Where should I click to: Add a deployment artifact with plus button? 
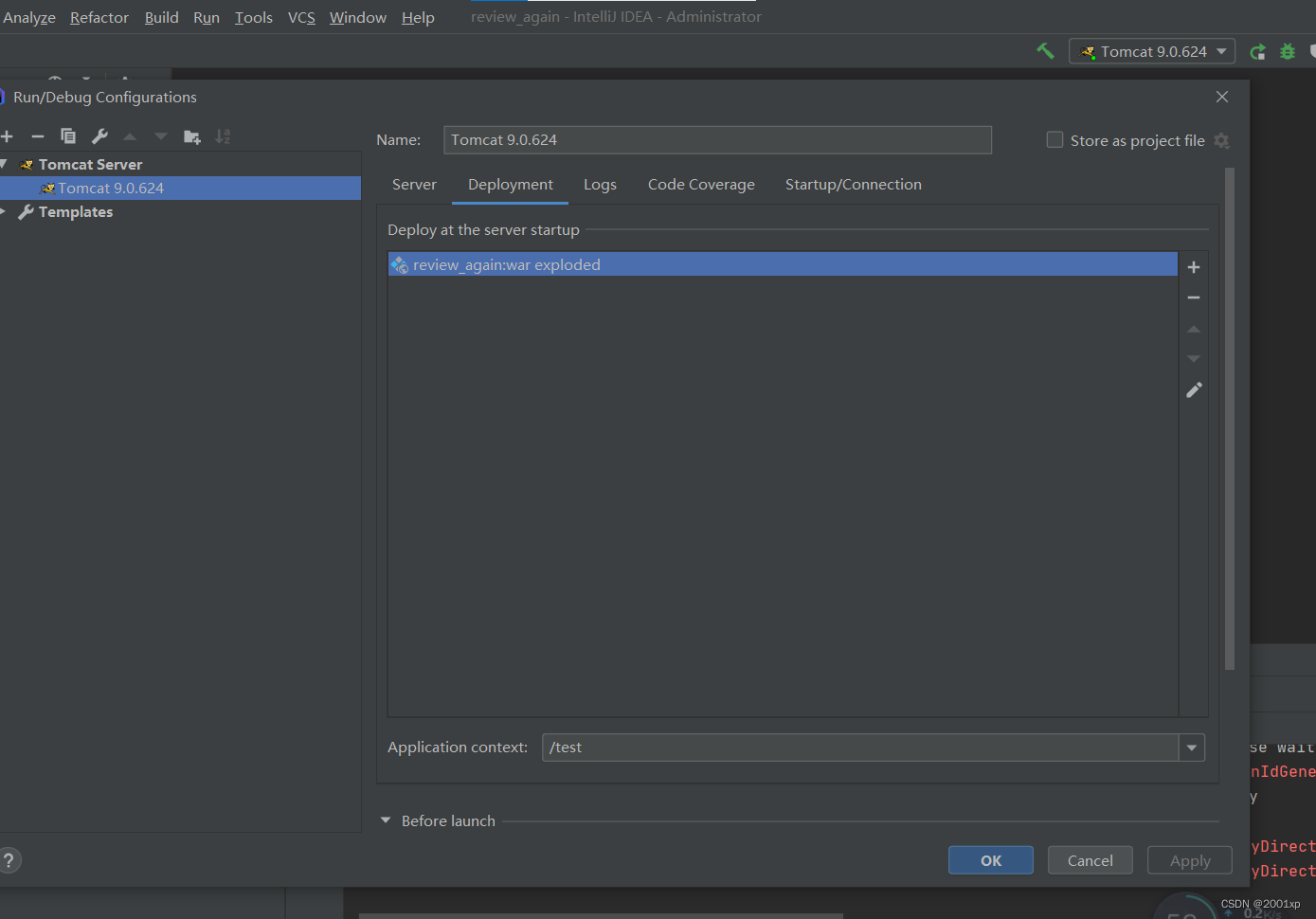[1194, 267]
